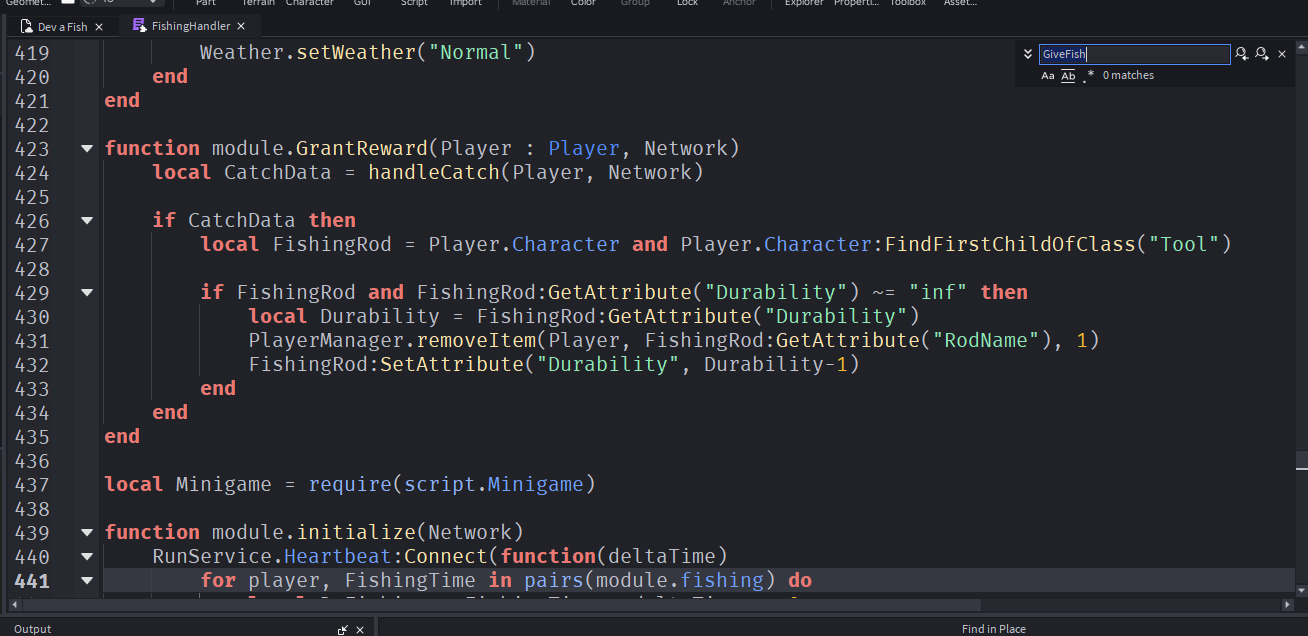Click line number 437 in the gutter
Screen dimensions: 1308x636
[31, 485]
